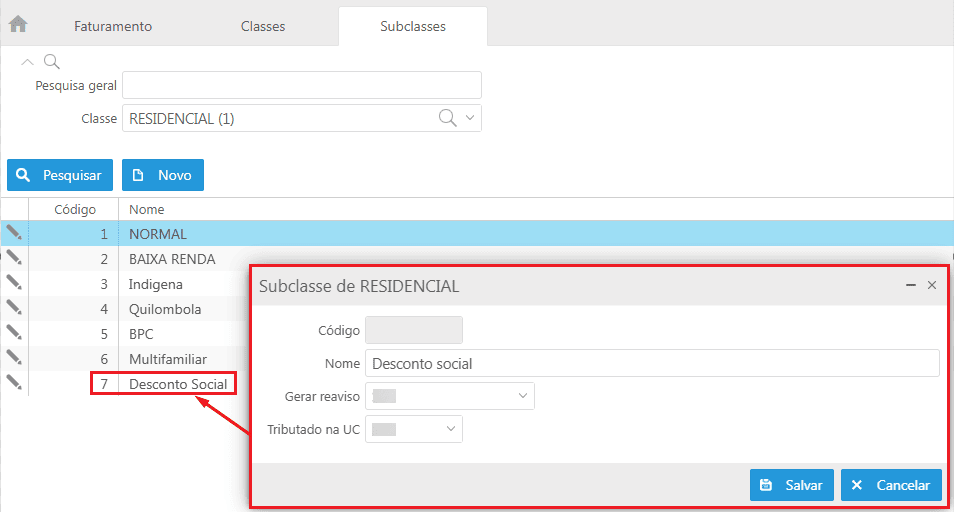Edit the BAIXA RENDA row pencil icon
The image size is (954, 512).
[x=14, y=257]
